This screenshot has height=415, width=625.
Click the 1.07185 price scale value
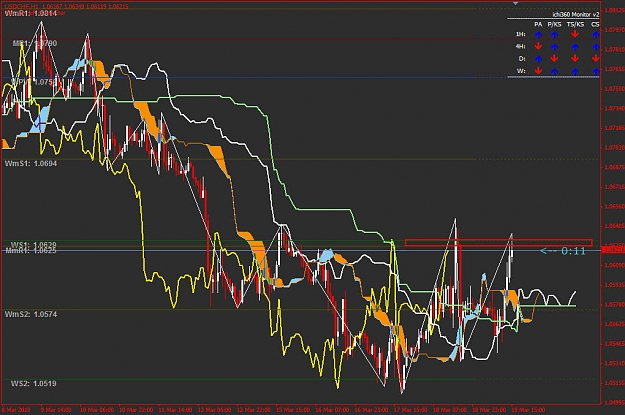point(614,128)
